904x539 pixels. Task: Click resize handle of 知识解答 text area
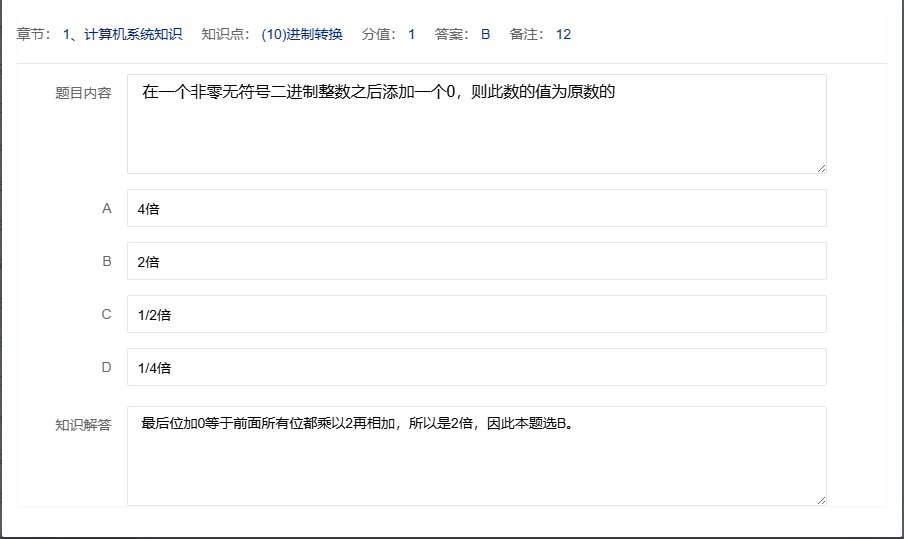point(821,500)
